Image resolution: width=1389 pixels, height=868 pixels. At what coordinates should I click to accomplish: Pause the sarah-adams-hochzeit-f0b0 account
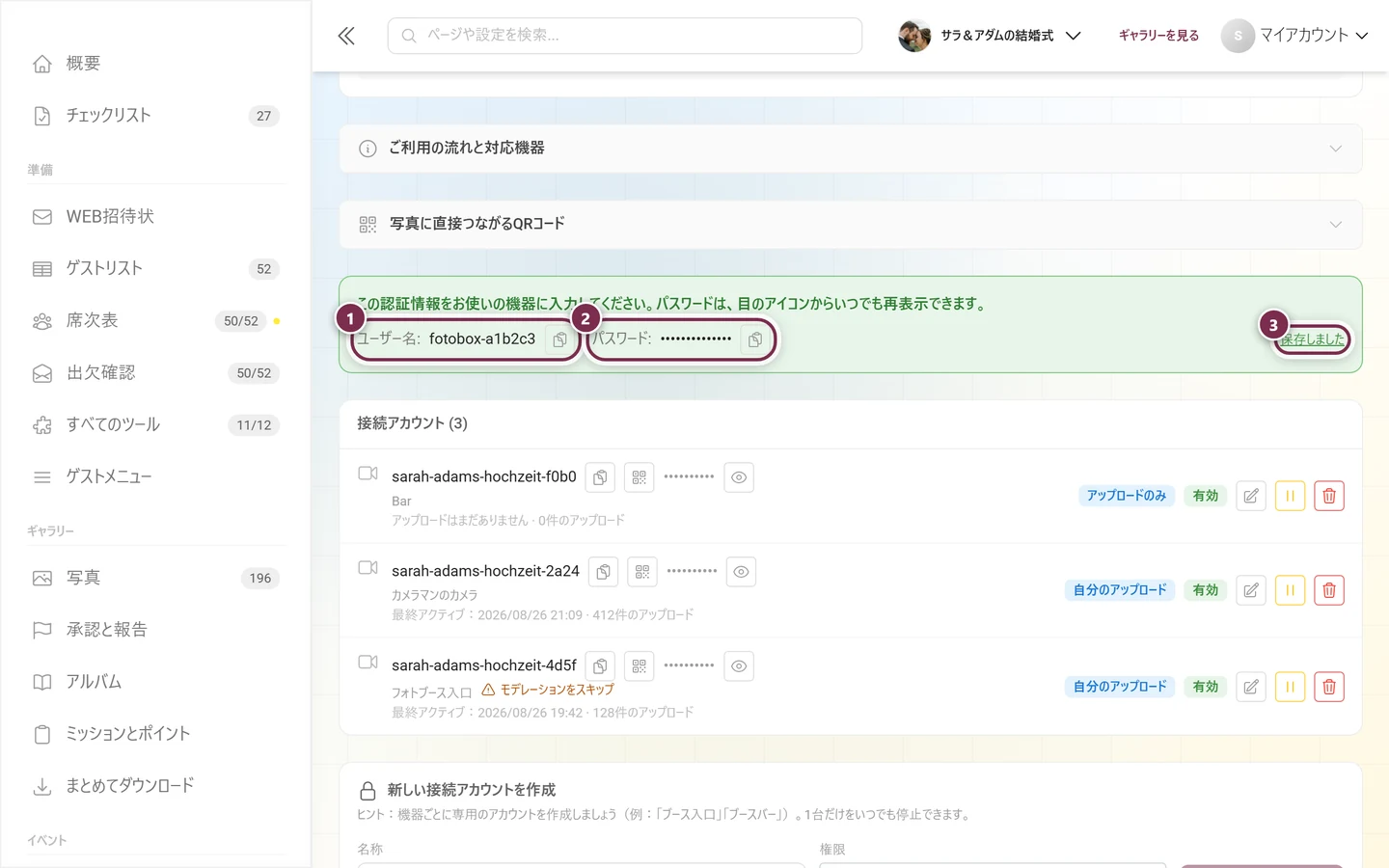[1290, 496]
